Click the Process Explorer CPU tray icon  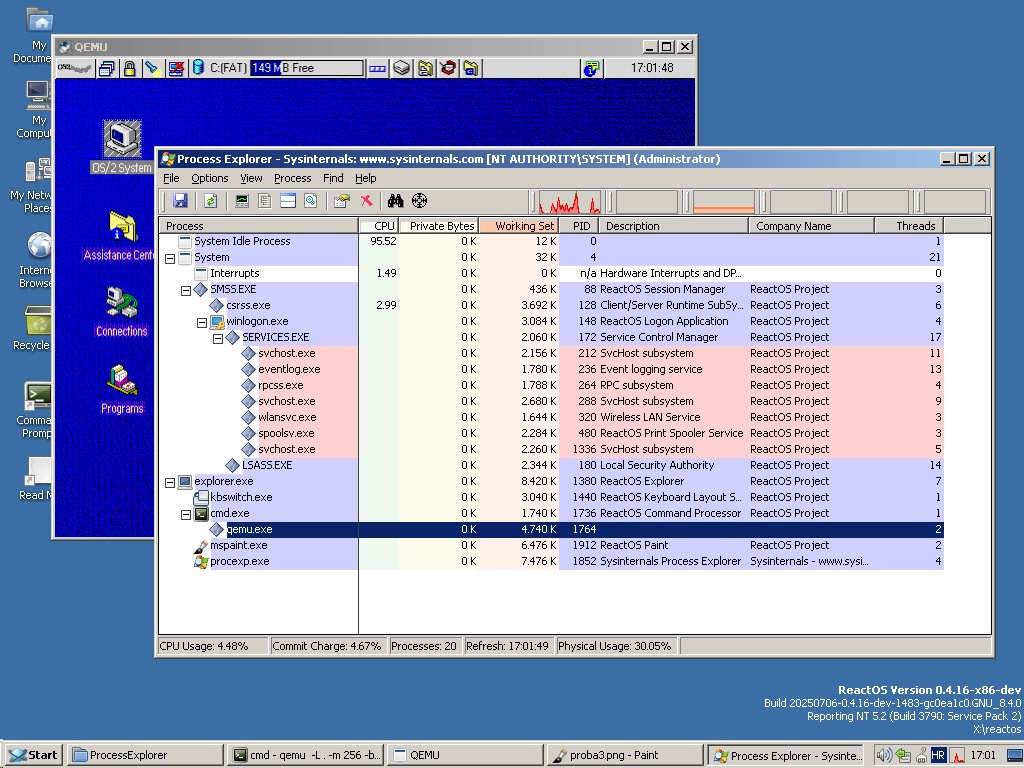(957, 755)
